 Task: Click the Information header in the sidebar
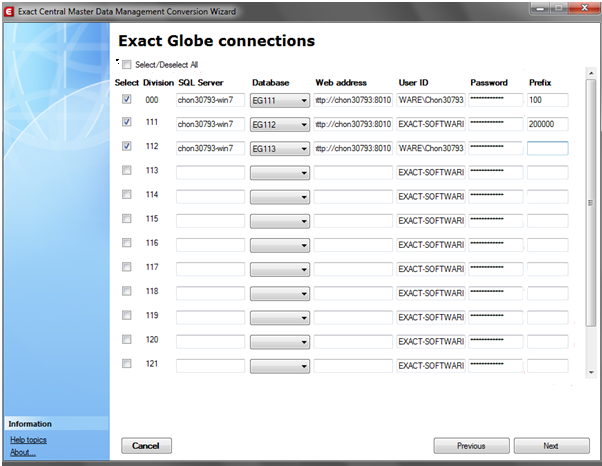pyautogui.click(x=56, y=424)
